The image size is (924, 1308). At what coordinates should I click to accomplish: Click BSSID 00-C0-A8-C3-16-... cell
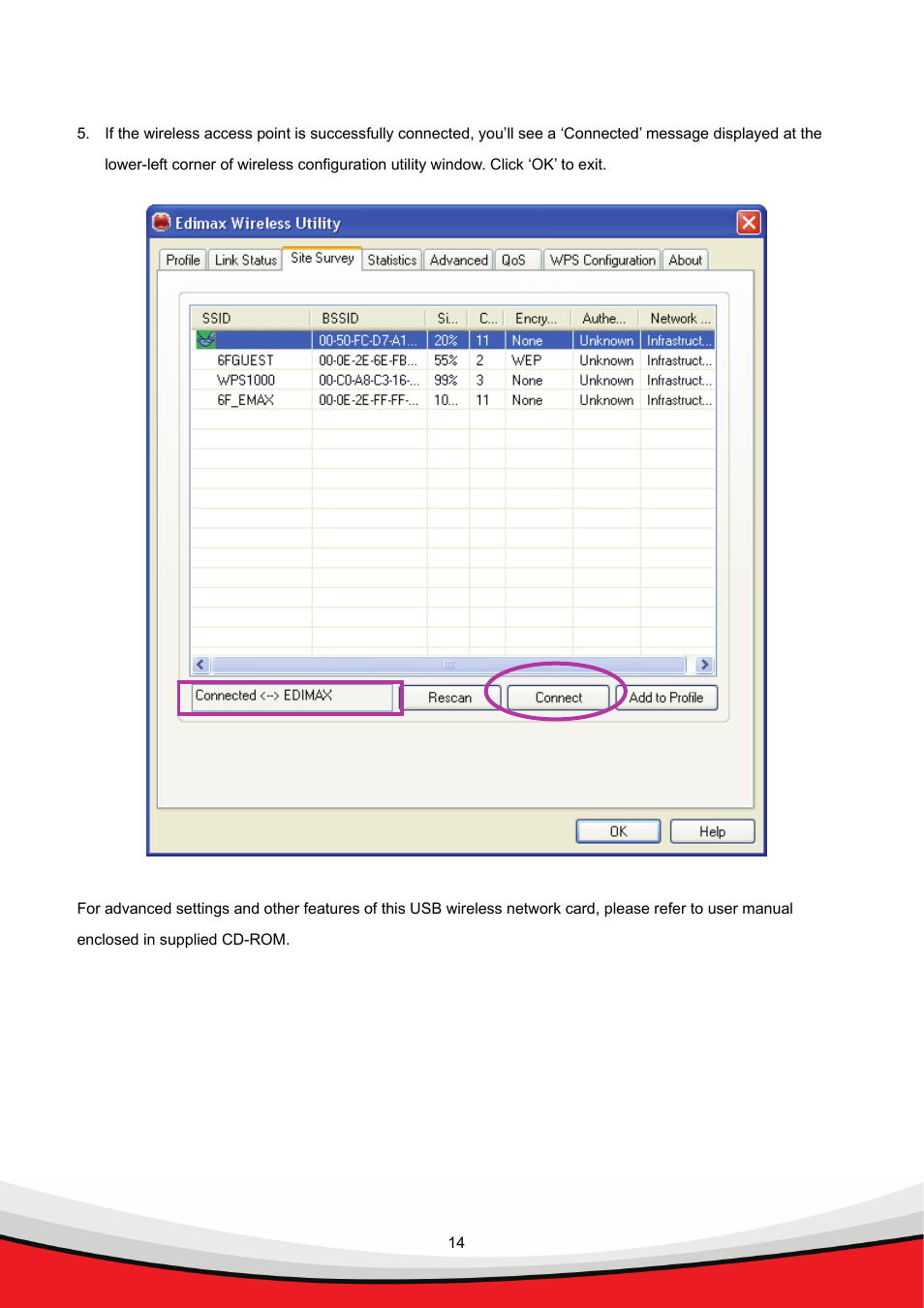(369, 380)
